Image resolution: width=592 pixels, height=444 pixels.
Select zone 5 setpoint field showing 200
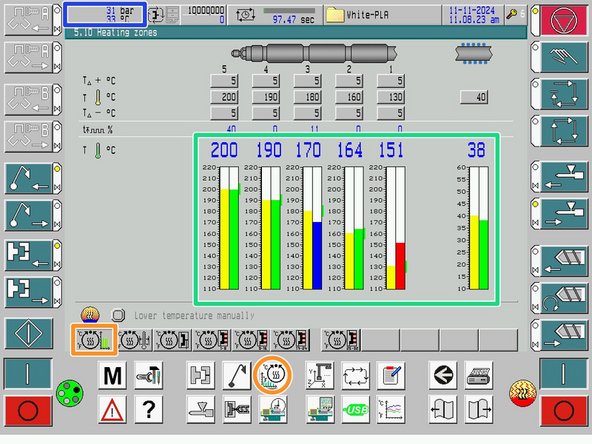point(224,97)
